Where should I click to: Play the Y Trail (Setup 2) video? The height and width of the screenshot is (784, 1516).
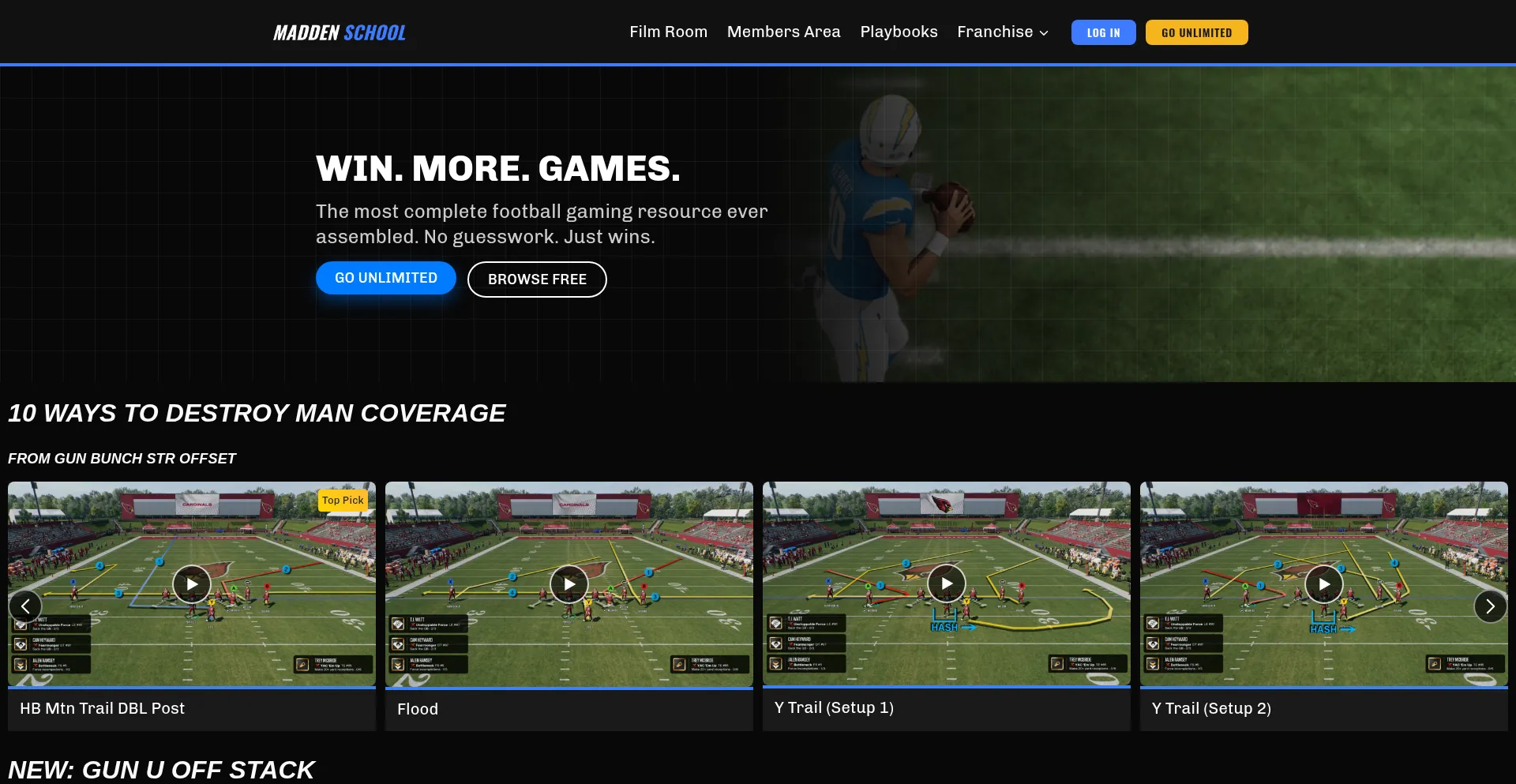click(1324, 584)
